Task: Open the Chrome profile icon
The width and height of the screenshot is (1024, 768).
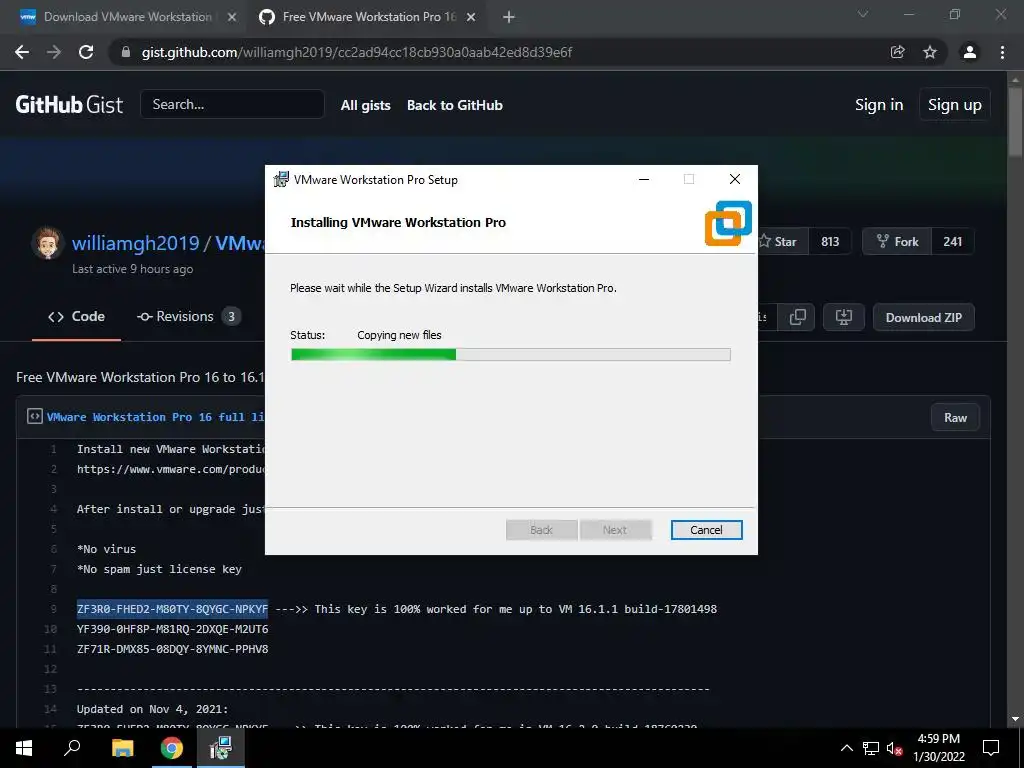Action: pos(970,52)
